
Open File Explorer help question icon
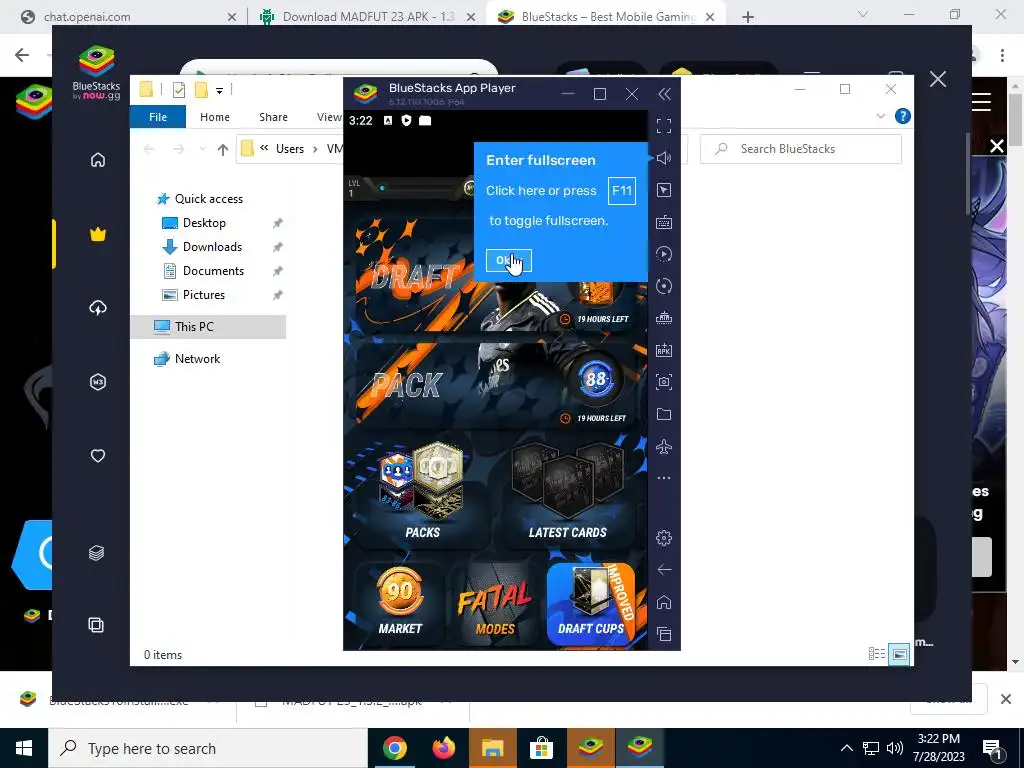pyautogui.click(x=903, y=116)
